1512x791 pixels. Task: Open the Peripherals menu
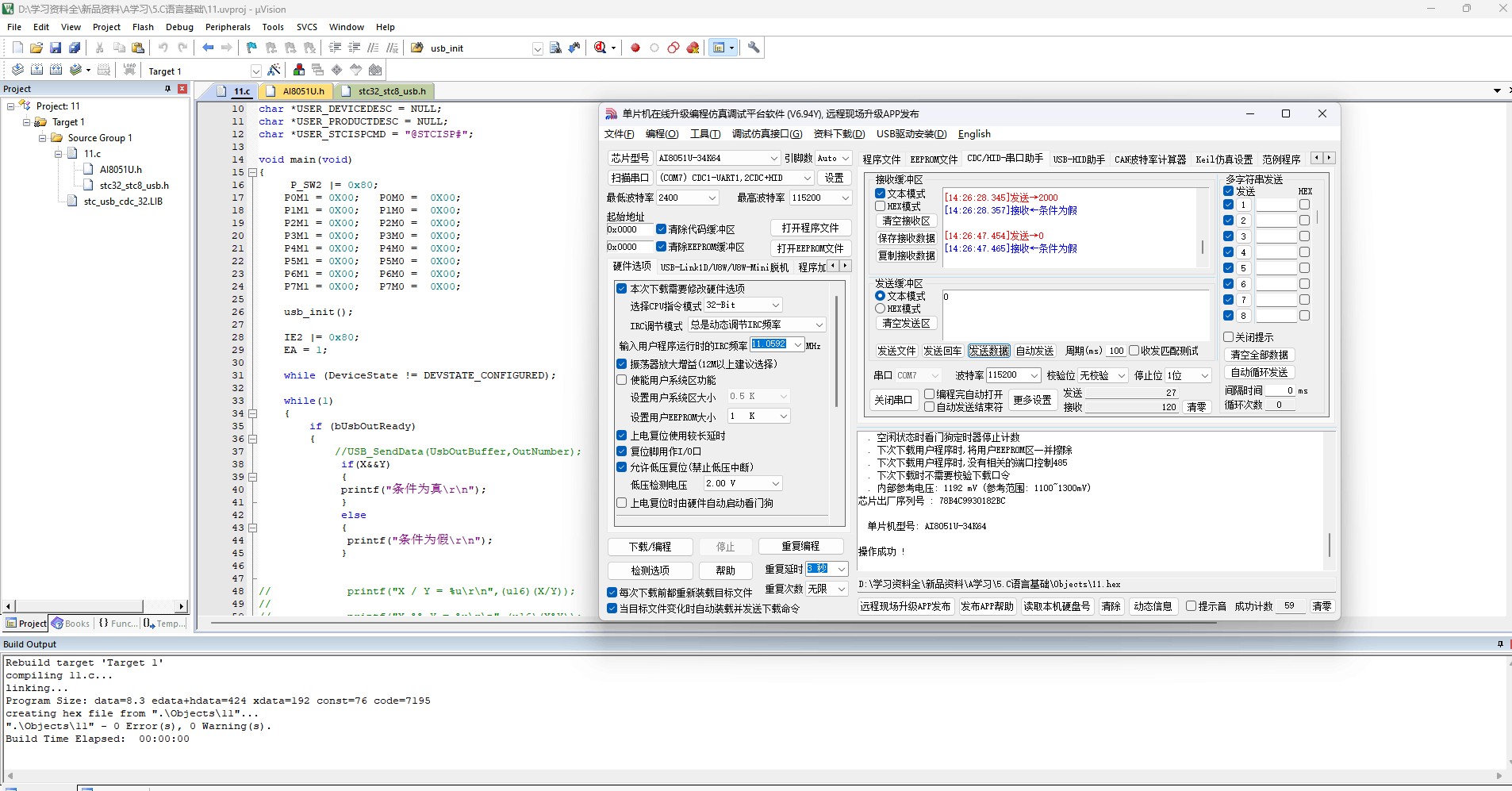click(x=228, y=27)
